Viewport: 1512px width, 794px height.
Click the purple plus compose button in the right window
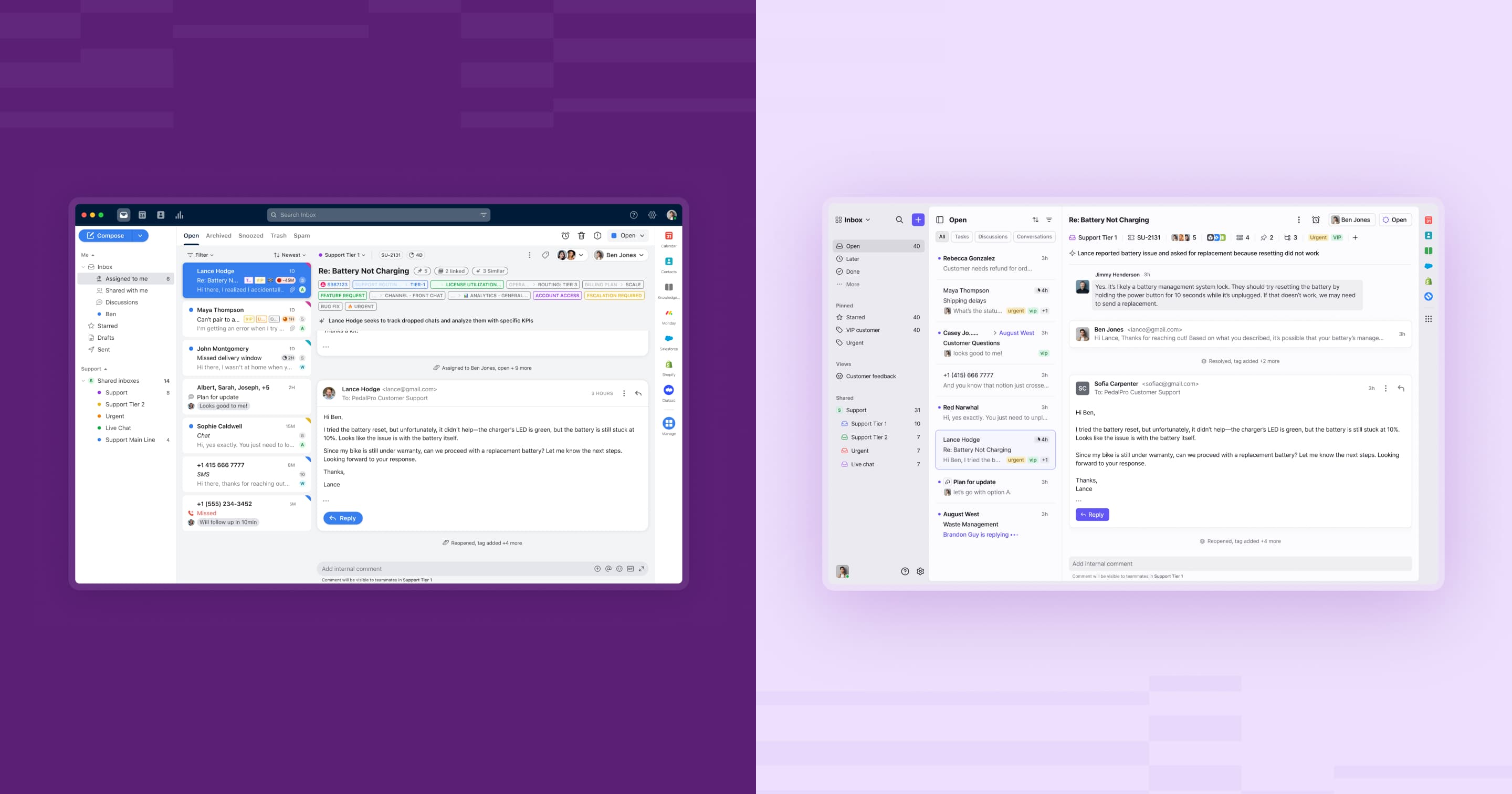918,220
